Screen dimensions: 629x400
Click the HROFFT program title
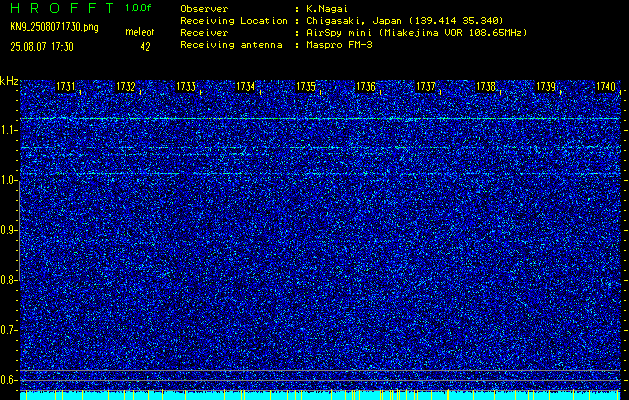63,8
